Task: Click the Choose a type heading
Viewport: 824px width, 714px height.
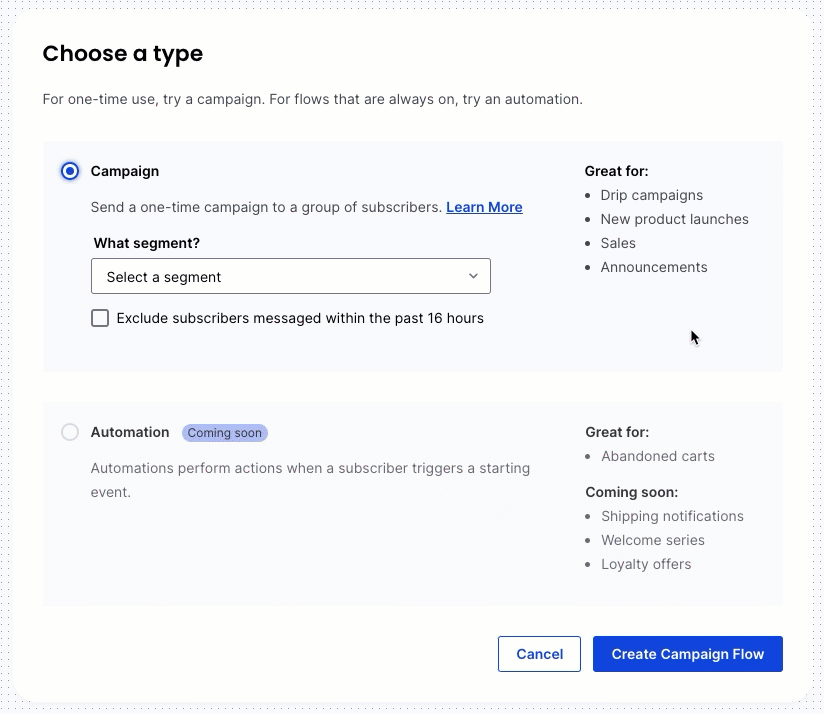Action: coord(122,54)
